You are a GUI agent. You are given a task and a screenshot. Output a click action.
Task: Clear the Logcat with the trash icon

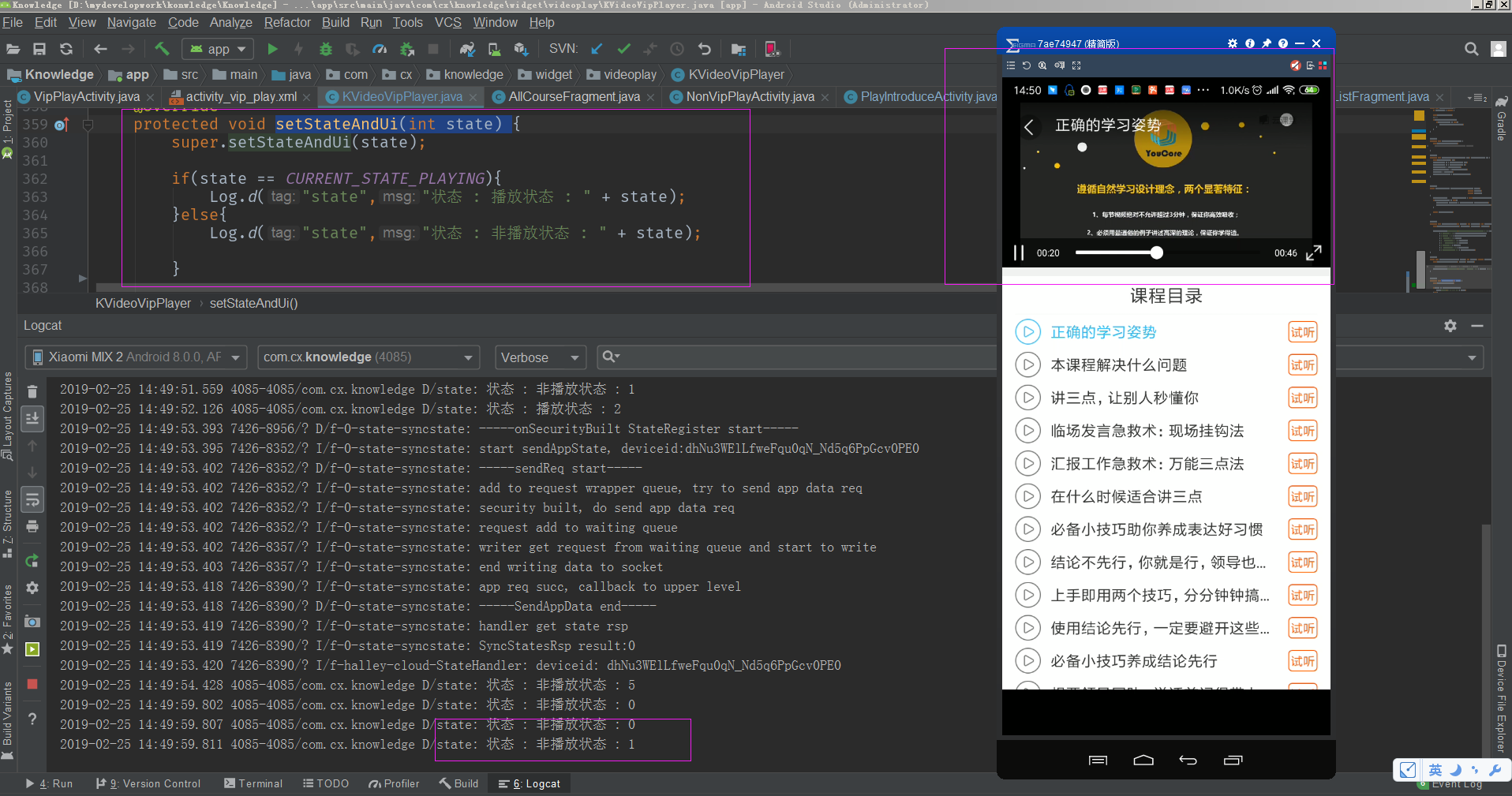point(32,391)
